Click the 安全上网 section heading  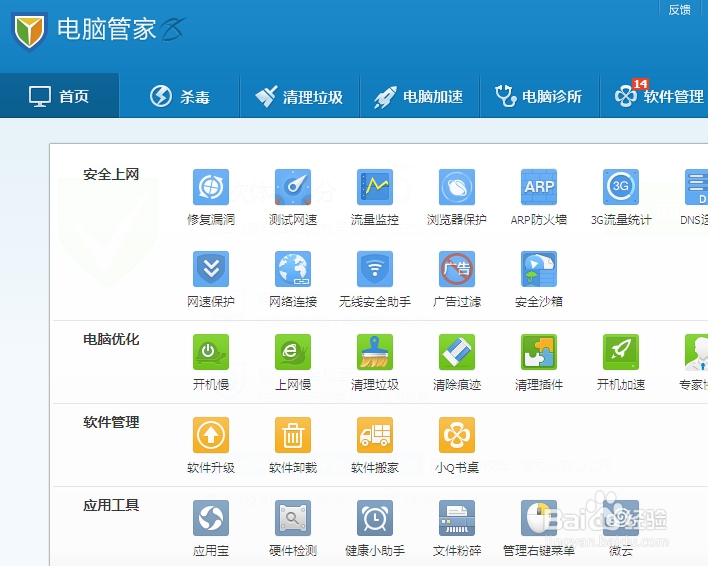111,174
